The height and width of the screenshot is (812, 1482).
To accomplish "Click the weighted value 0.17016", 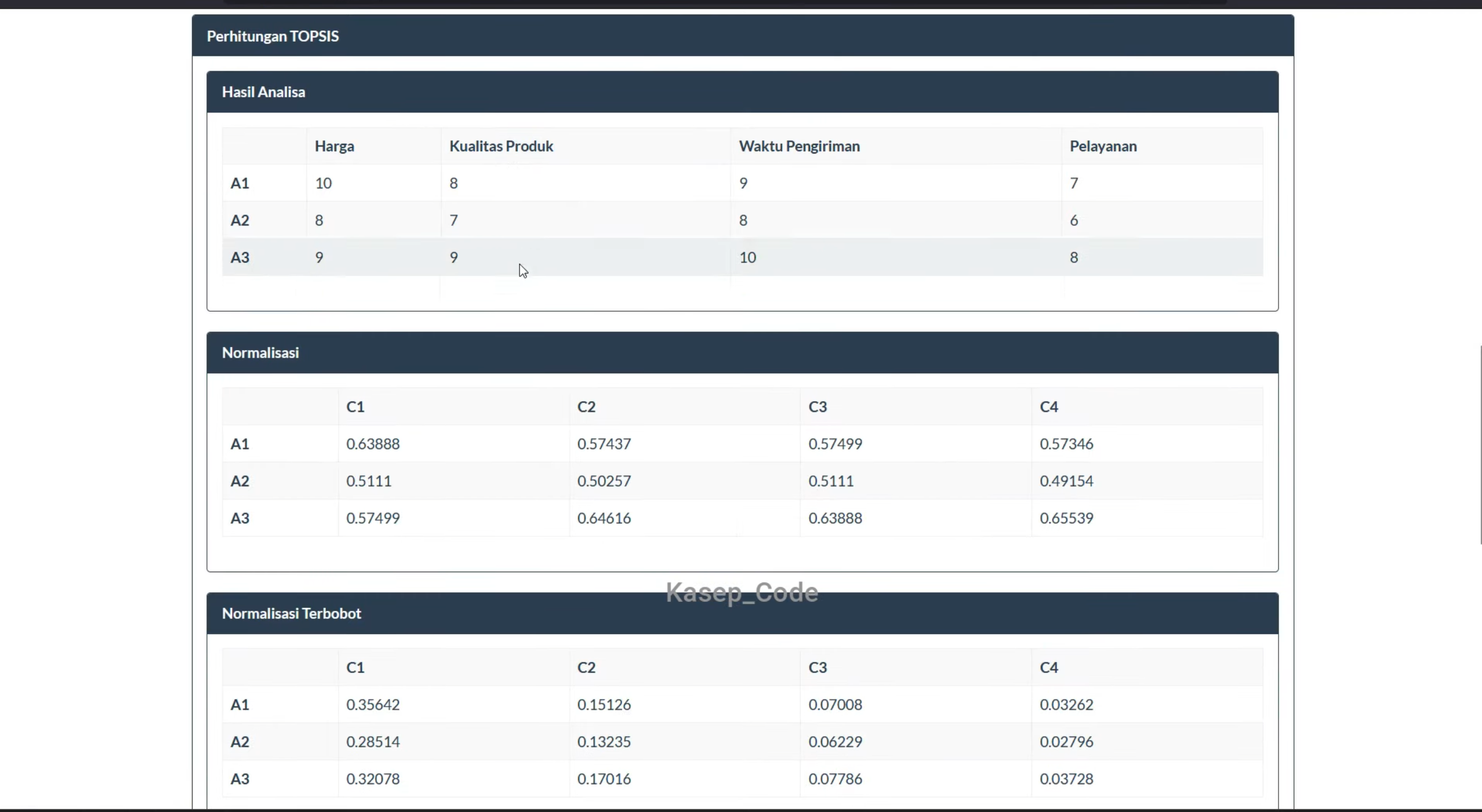I will (604, 779).
